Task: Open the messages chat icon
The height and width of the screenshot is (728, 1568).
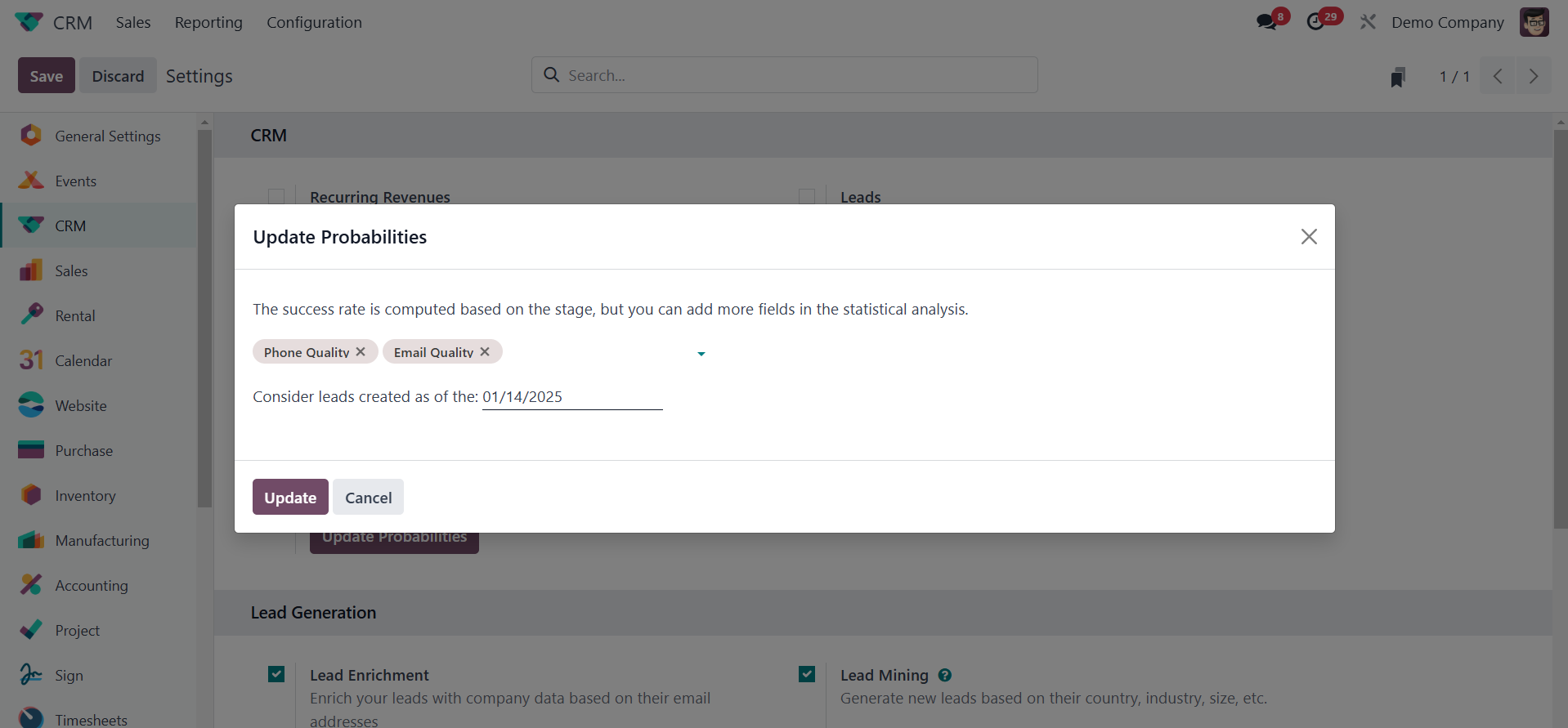Action: coord(1267,22)
